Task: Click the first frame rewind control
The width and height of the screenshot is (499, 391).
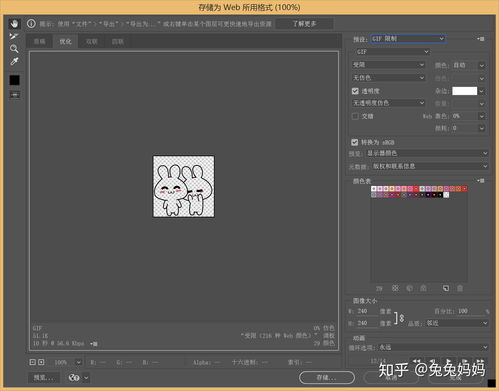Action: 417,361
